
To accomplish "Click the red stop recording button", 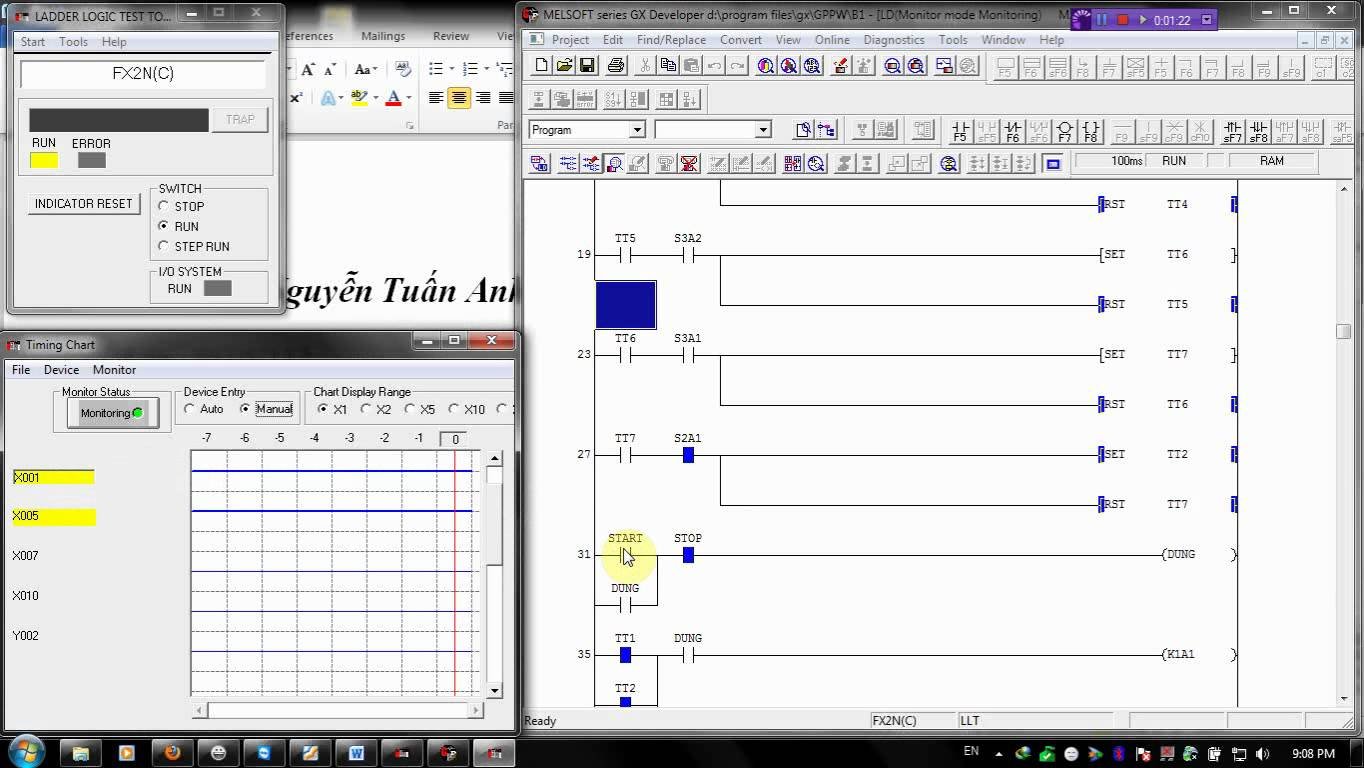I will [1122, 20].
